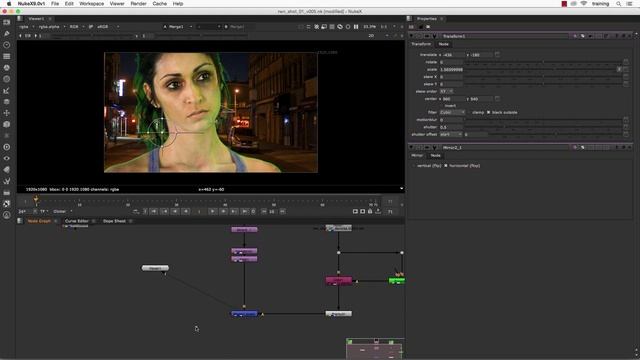Open the rgba.alpha channel dropdown
640x360 pixels.
tap(51, 27)
